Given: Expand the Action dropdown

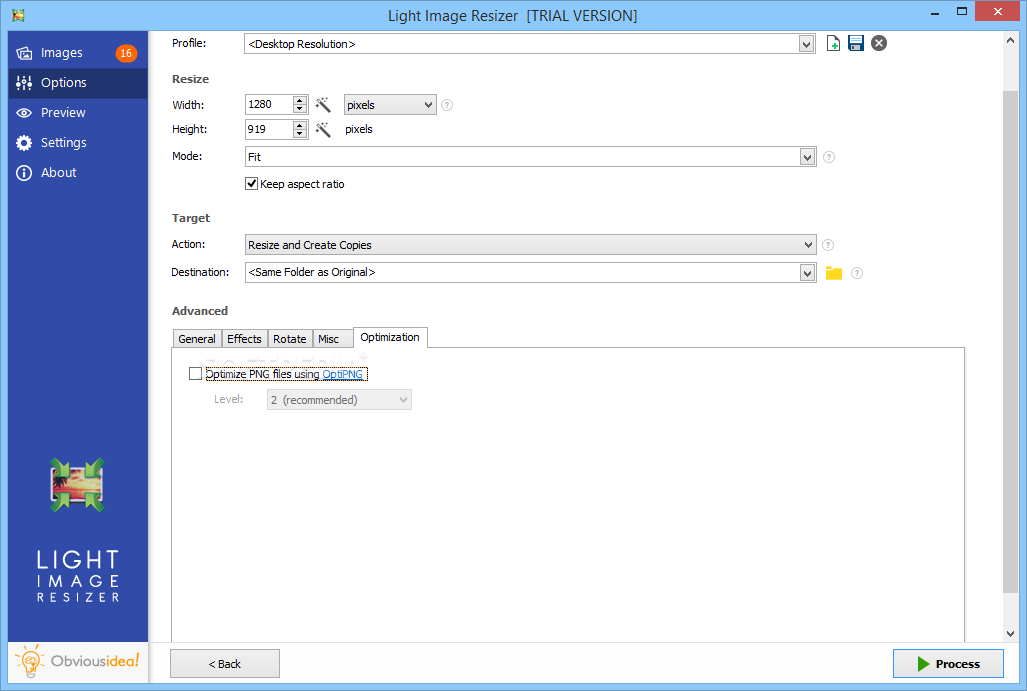Looking at the screenshot, I should [531, 245].
